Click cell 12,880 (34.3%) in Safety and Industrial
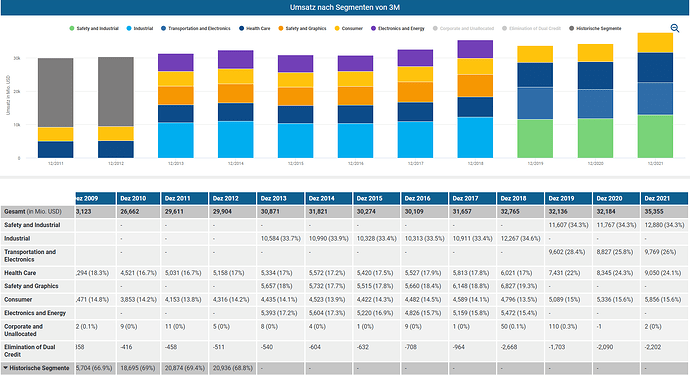This screenshot has width=690, height=375. pyautogui.click(x=664, y=225)
